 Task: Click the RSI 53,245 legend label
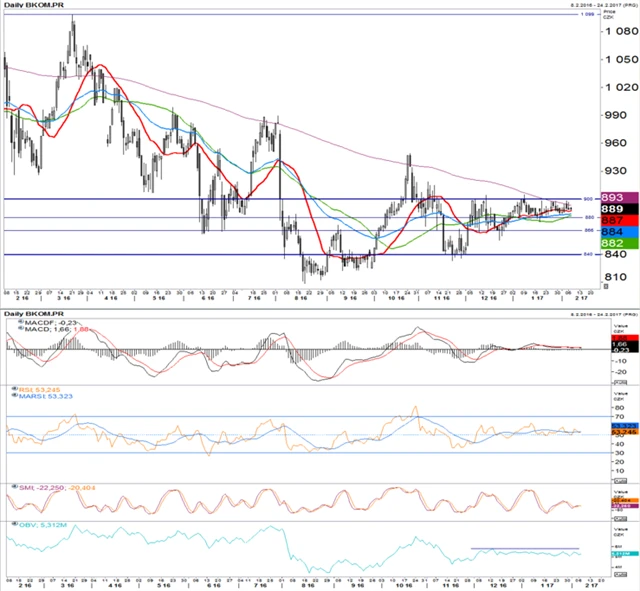point(35,389)
